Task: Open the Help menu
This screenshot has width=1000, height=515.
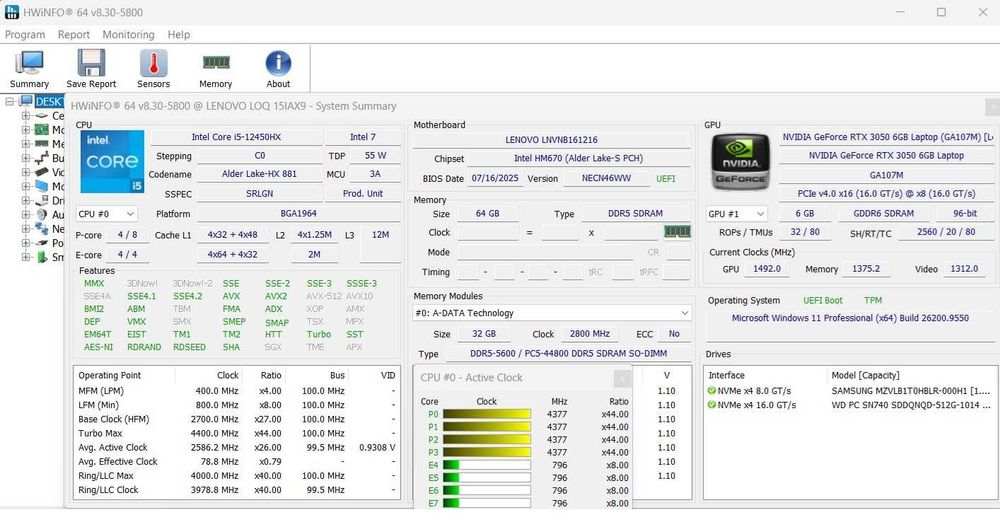Action: click(x=179, y=34)
